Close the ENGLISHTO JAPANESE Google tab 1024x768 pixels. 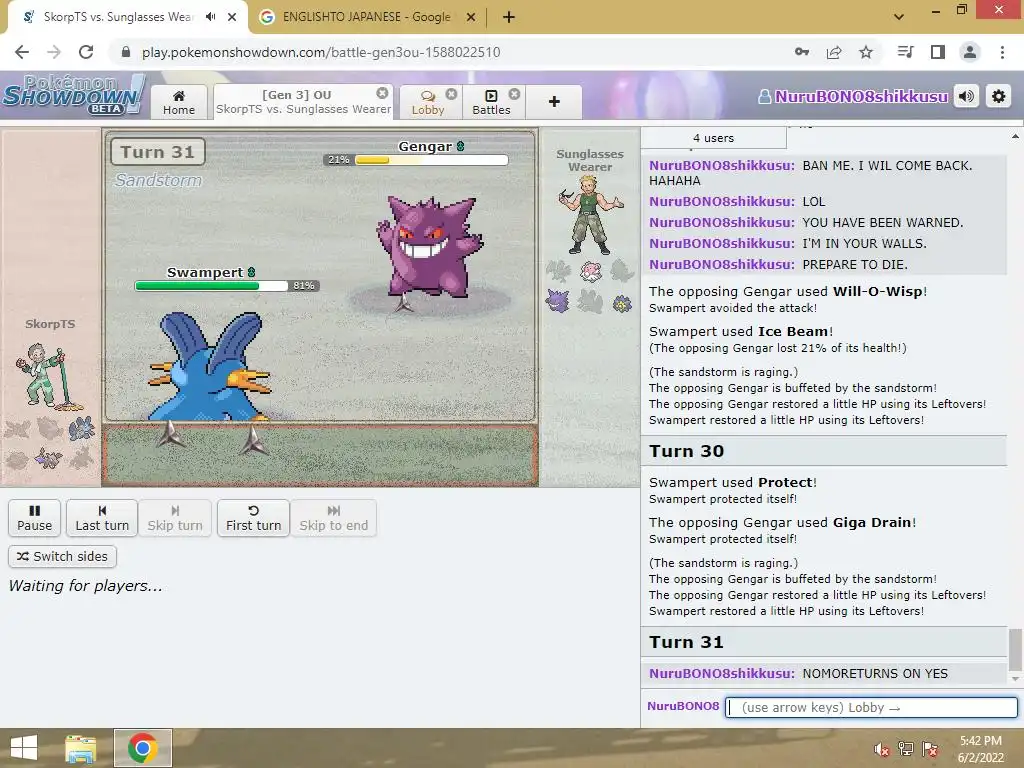[471, 18]
